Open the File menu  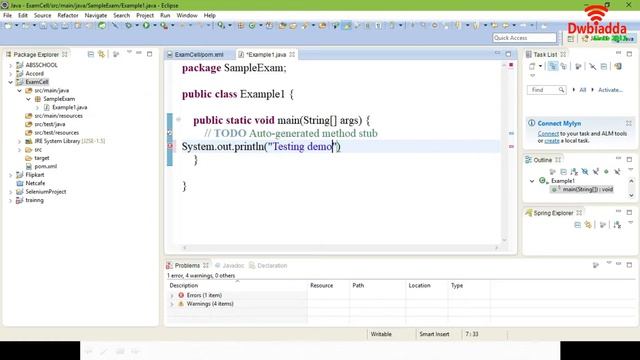(x=7, y=15)
